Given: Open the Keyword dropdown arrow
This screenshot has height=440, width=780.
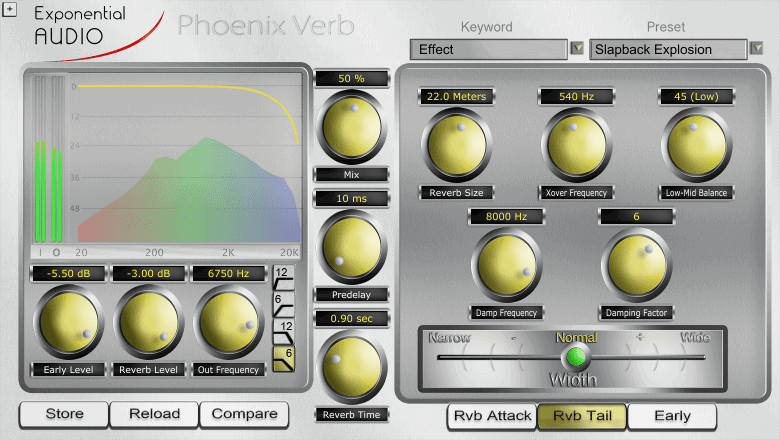Looking at the screenshot, I should (x=577, y=48).
